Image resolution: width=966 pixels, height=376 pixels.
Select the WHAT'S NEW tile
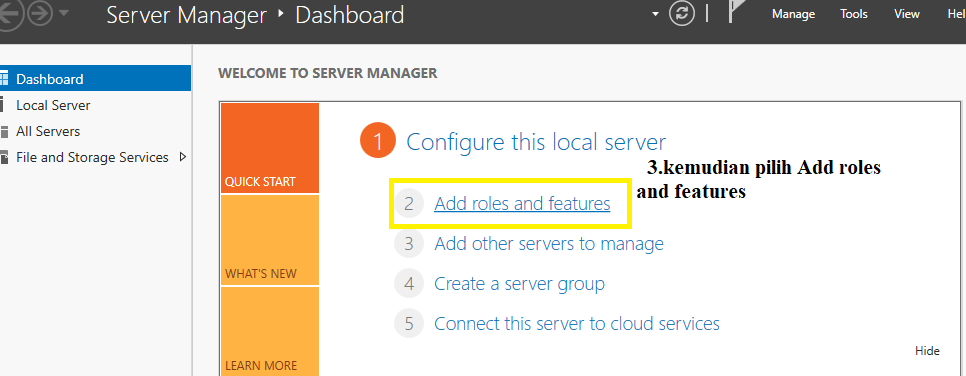[270, 240]
